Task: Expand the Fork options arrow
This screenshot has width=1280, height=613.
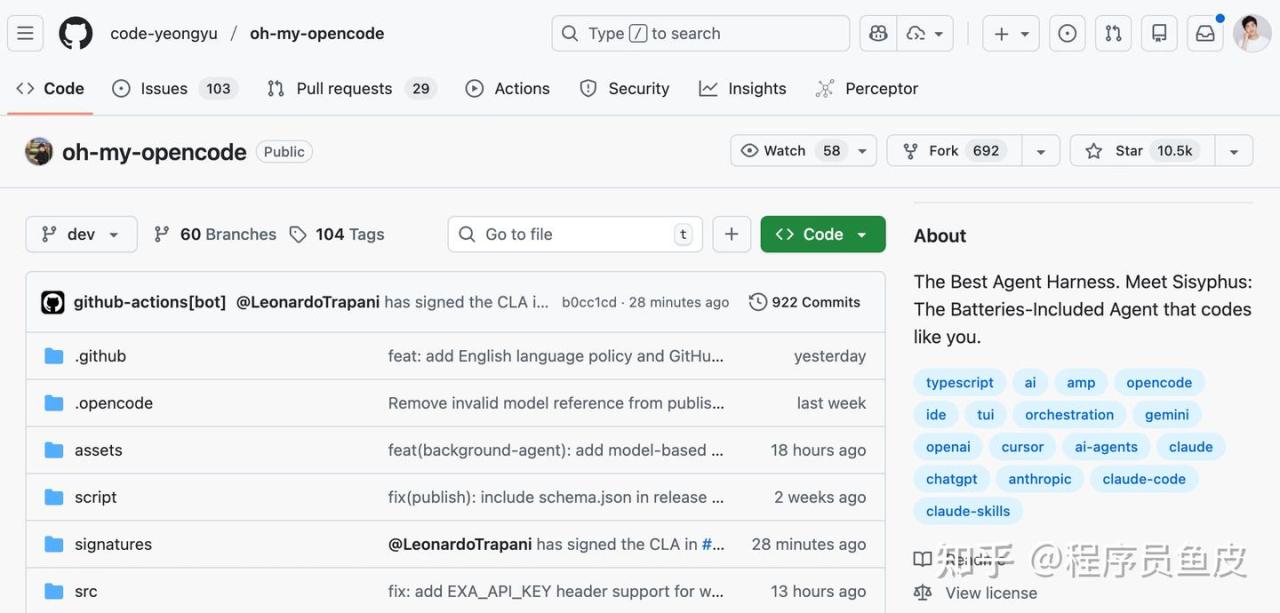Action: coord(1041,151)
